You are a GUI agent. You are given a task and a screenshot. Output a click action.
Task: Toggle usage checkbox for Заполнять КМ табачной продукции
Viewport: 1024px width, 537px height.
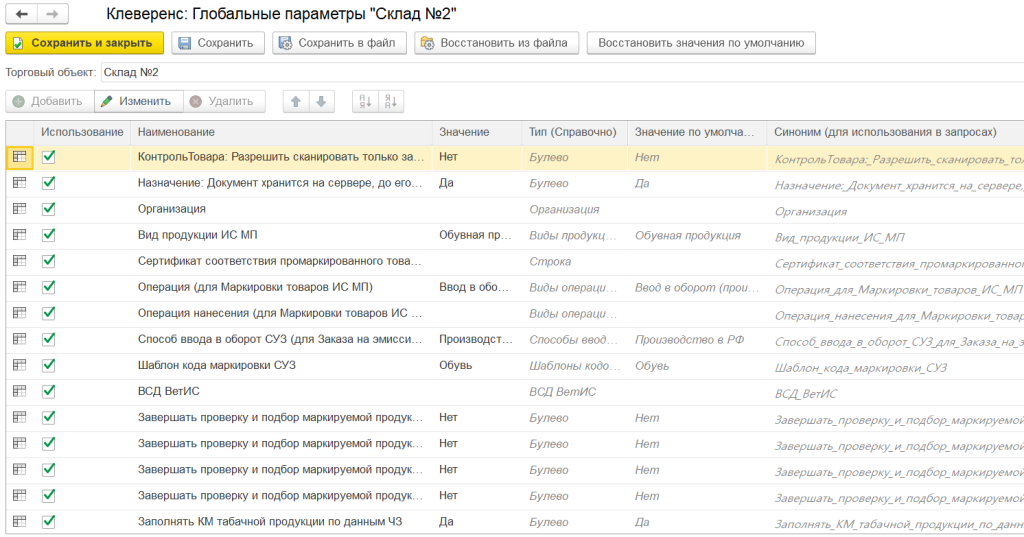pos(48,521)
